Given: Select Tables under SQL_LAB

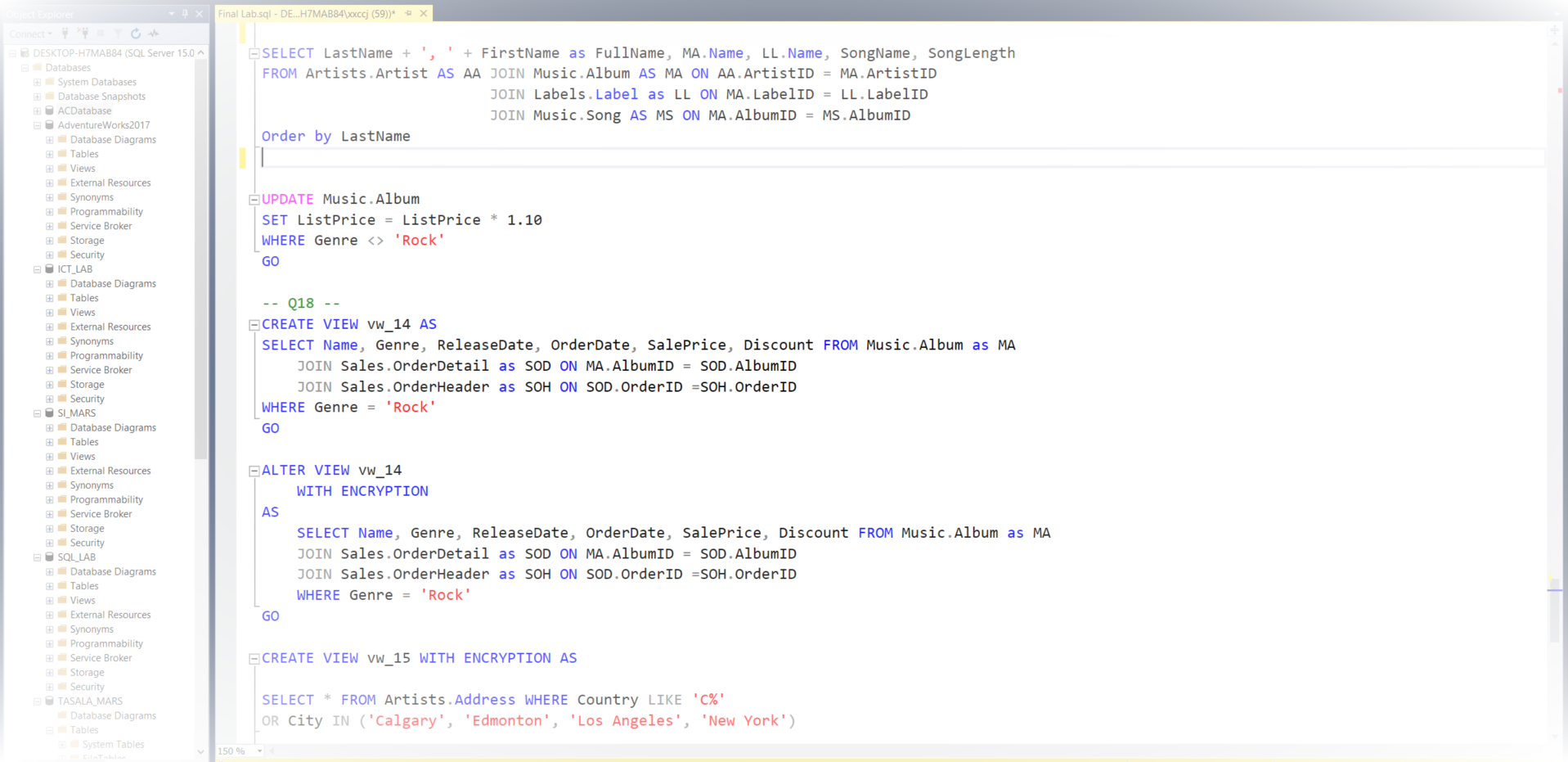Looking at the screenshot, I should [84, 586].
